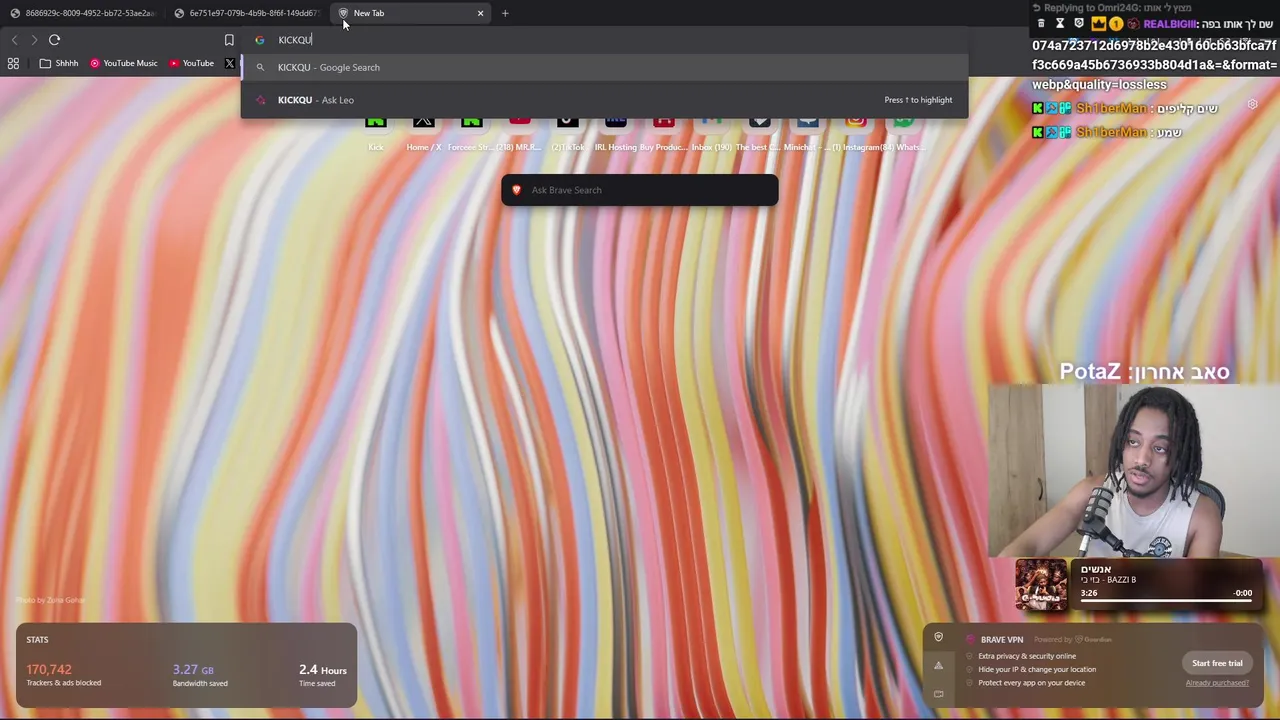
Task: Close the New Tab tab
Action: tap(480, 13)
